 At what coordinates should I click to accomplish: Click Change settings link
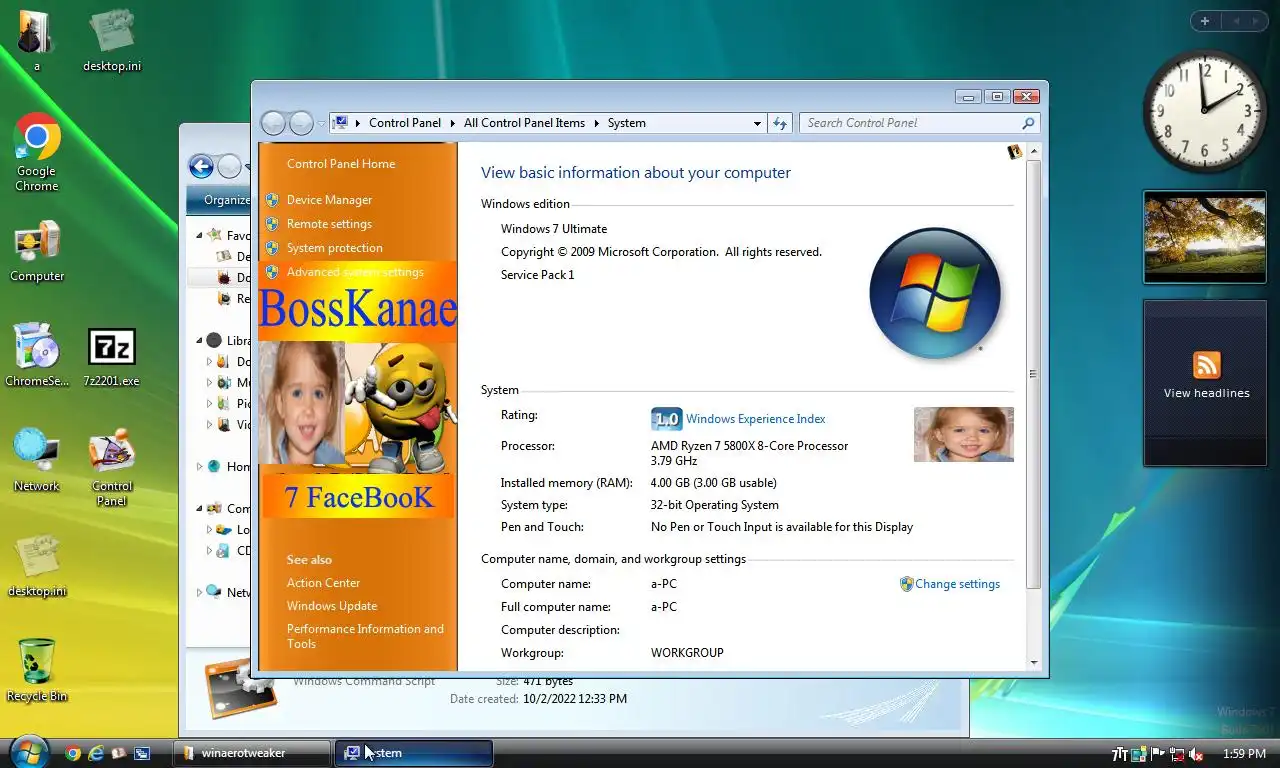957,584
